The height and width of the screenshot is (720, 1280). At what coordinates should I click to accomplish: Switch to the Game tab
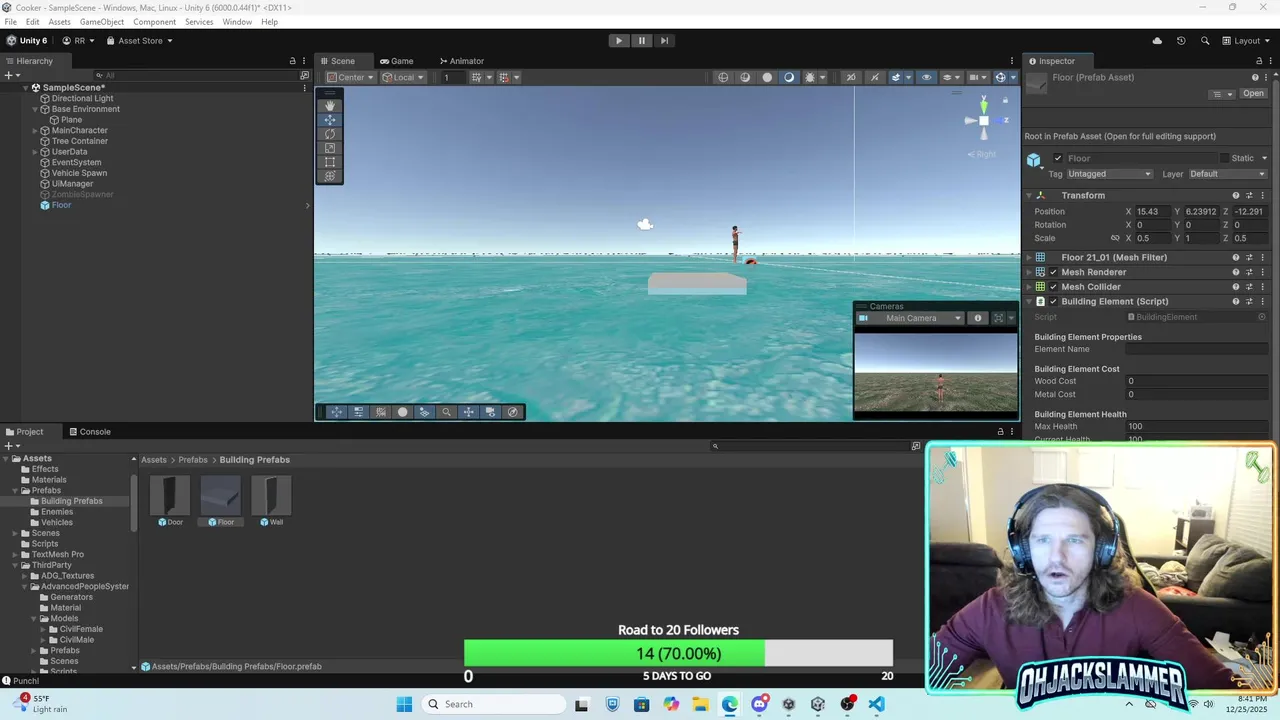click(396, 61)
